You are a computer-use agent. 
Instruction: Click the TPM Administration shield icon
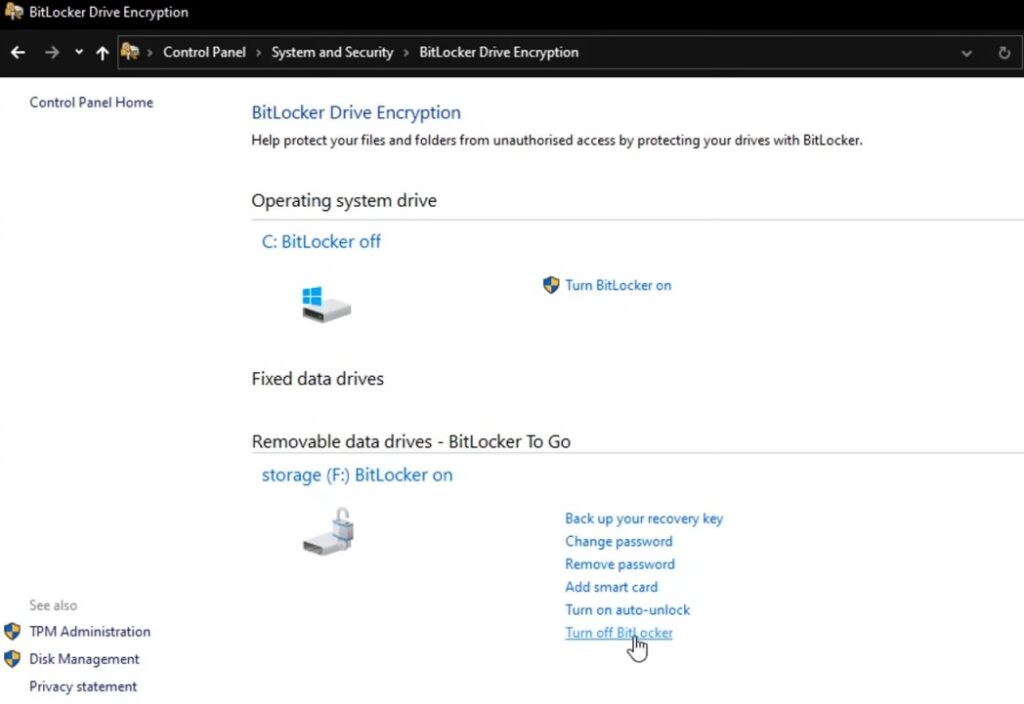[x=12, y=632]
